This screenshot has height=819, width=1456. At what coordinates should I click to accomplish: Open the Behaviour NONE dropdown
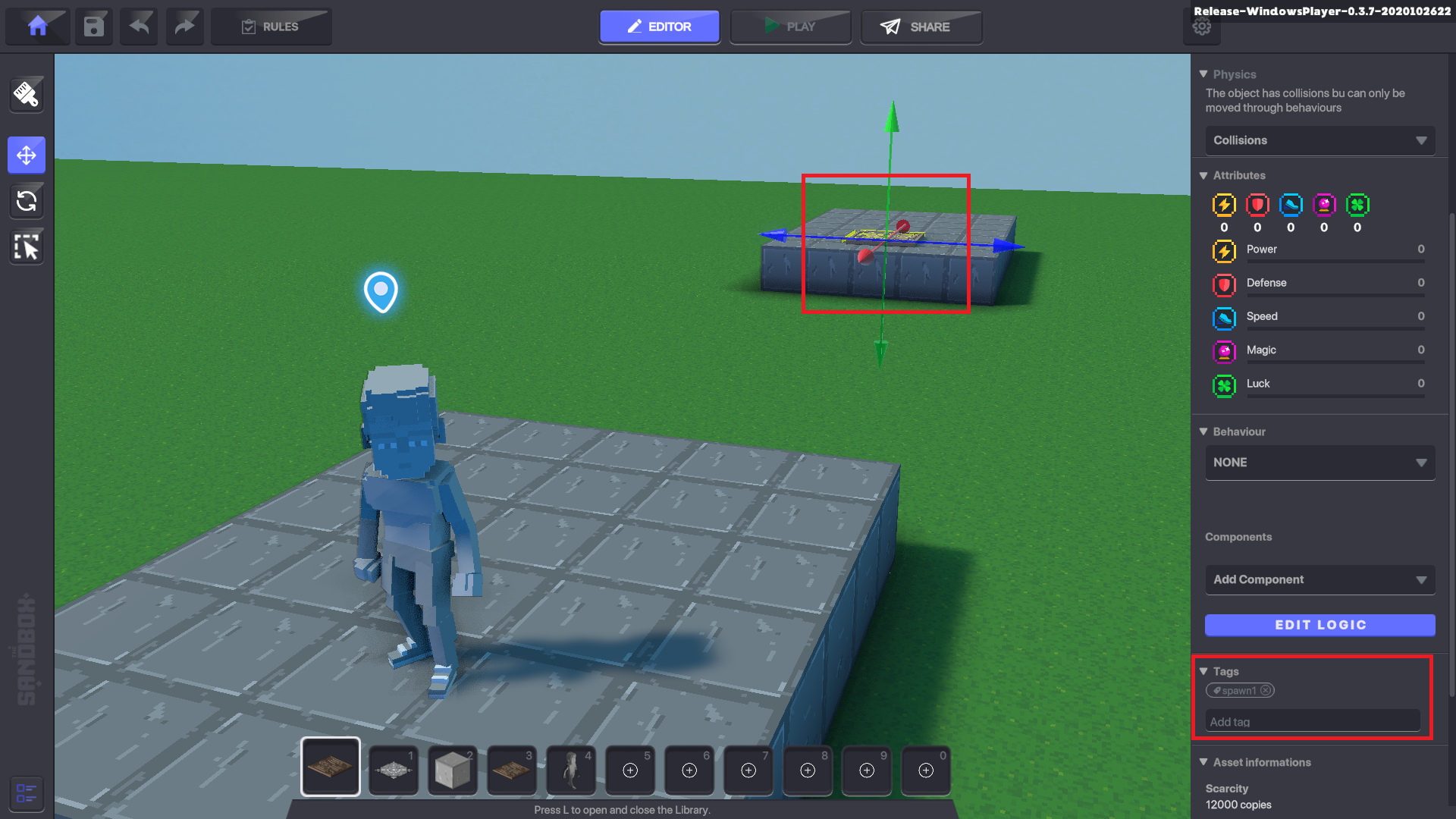pos(1319,463)
